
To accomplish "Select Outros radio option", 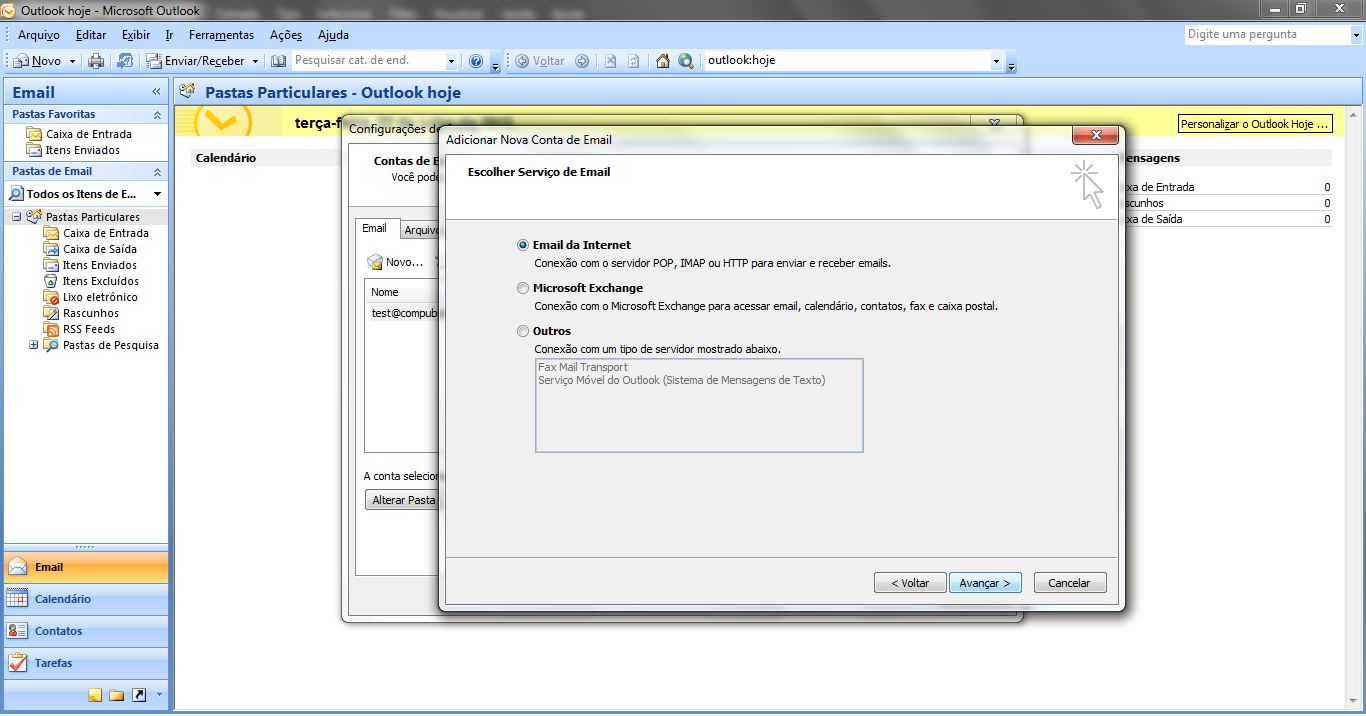I will [523, 331].
